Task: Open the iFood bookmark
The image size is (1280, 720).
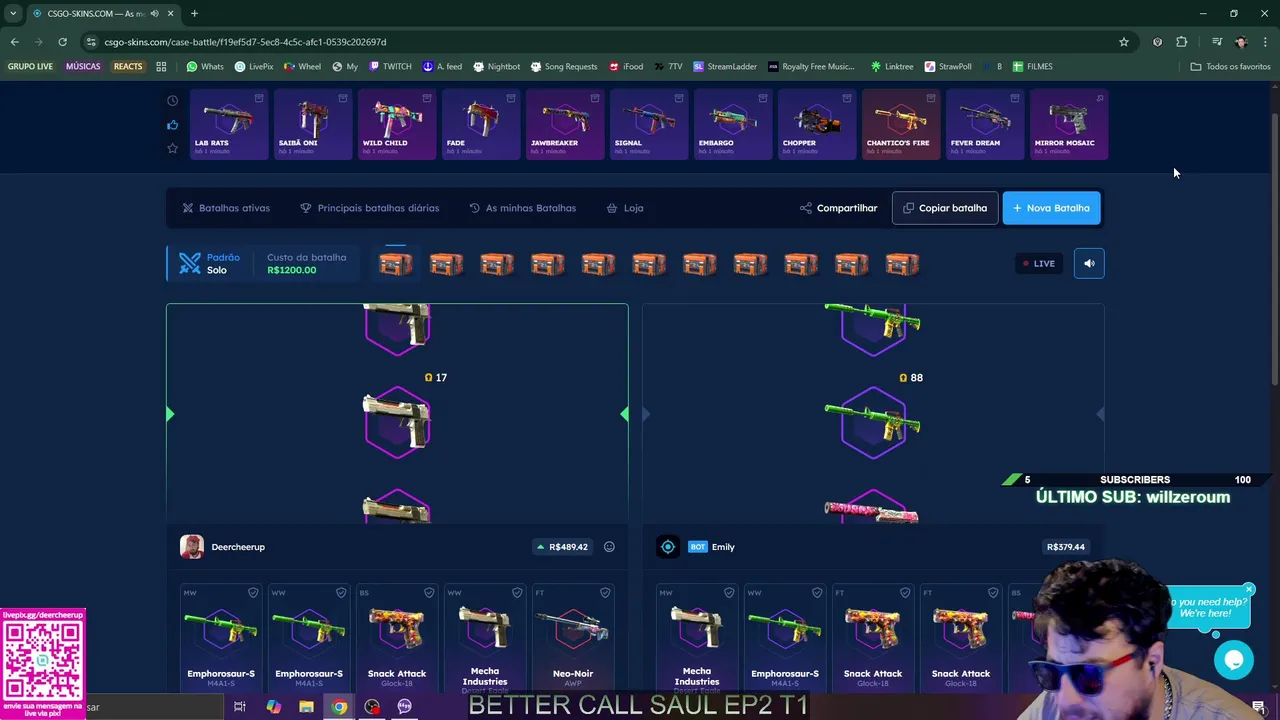Action: (625, 67)
